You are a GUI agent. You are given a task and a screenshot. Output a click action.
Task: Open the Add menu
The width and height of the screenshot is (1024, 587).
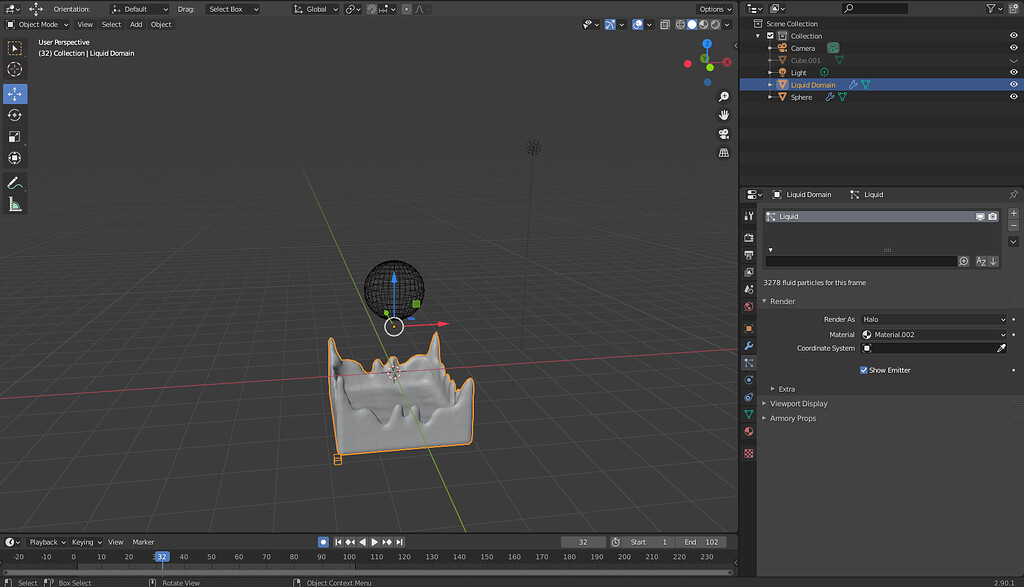(x=136, y=25)
